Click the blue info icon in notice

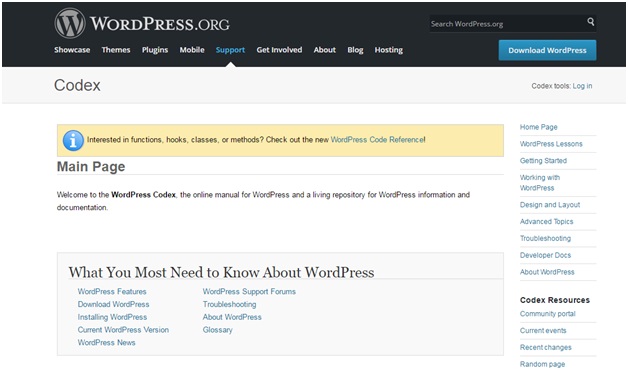click(x=73, y=141)
